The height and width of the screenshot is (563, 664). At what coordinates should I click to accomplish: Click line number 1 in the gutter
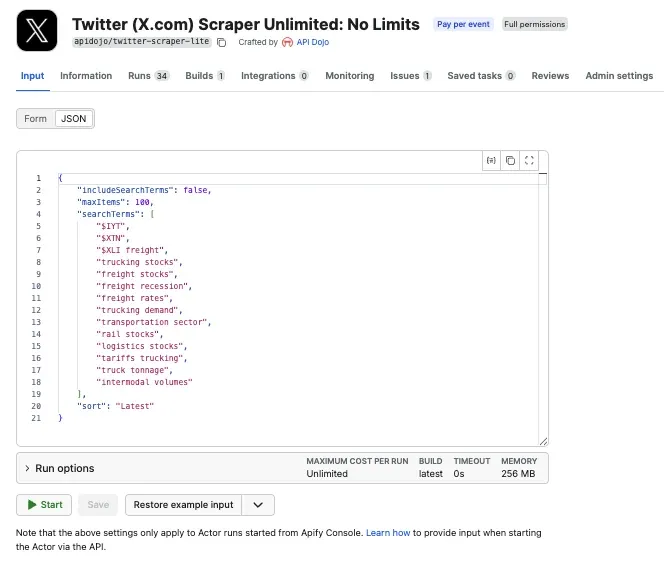pyautogui.click(x=39, y=178)
